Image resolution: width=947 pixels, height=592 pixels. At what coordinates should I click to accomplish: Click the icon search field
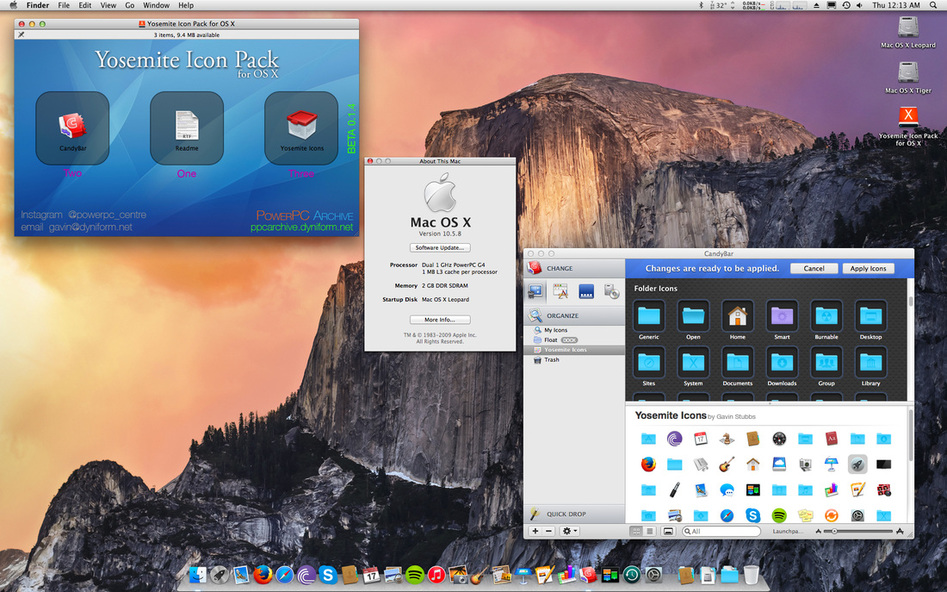pyautogui.click(x=720, y=531)
